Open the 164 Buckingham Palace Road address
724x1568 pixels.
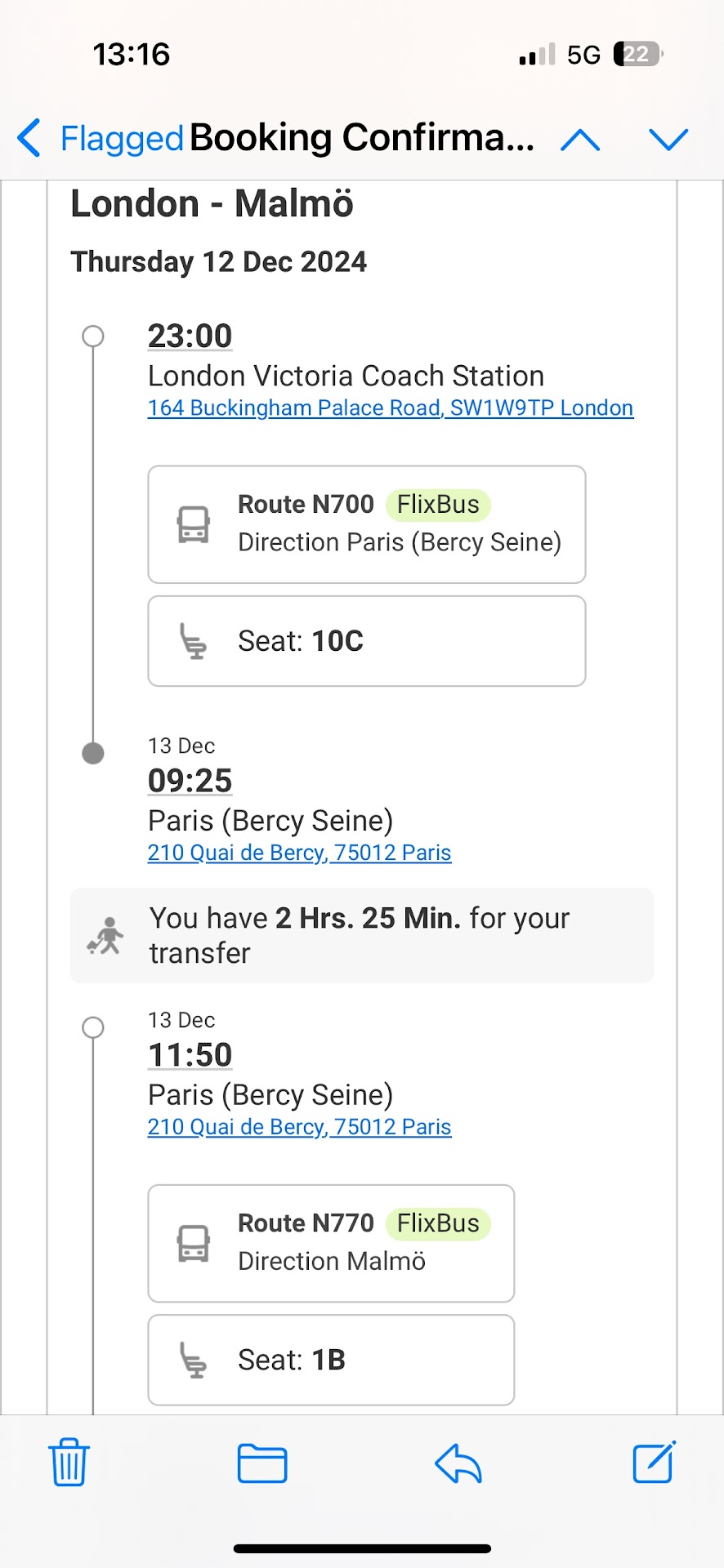click(x=390, y=408)
